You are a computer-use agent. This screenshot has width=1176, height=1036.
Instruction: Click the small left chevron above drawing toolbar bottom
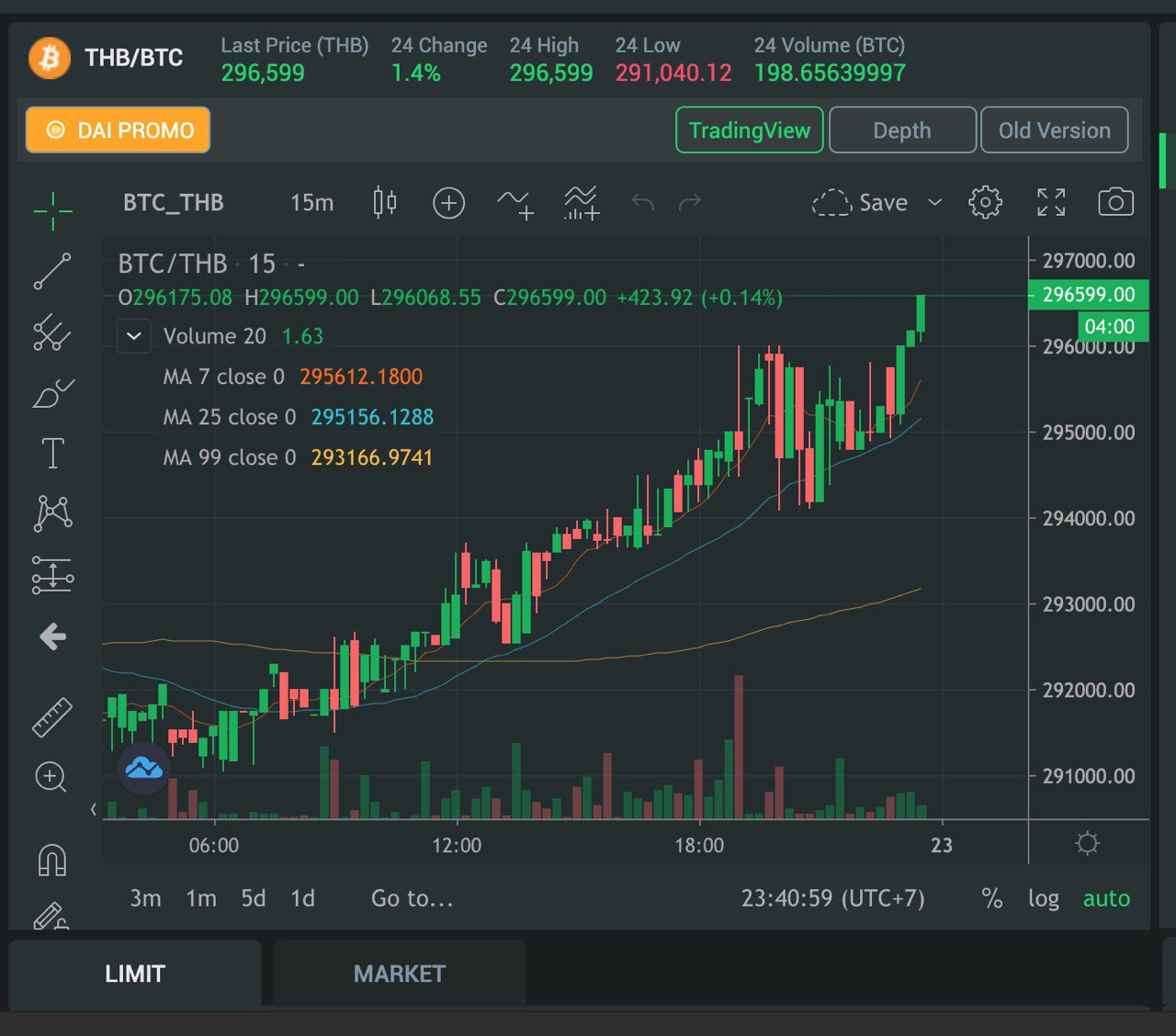94,809
